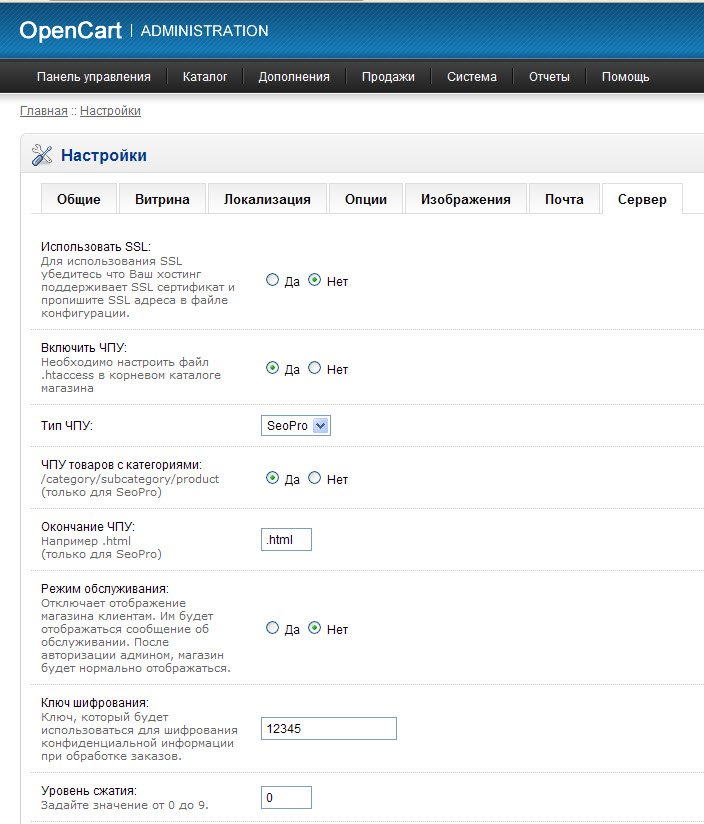Open the Дополнения menu

pos(294,77)
